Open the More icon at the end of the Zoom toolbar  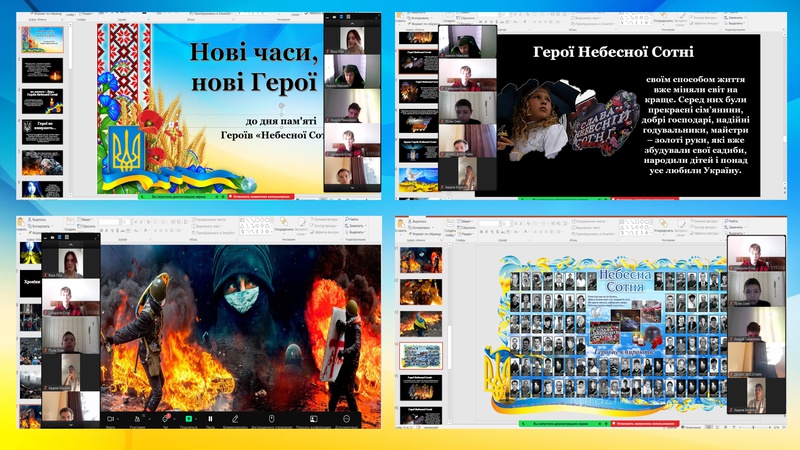pyautogui.click(x=346, y=419)
